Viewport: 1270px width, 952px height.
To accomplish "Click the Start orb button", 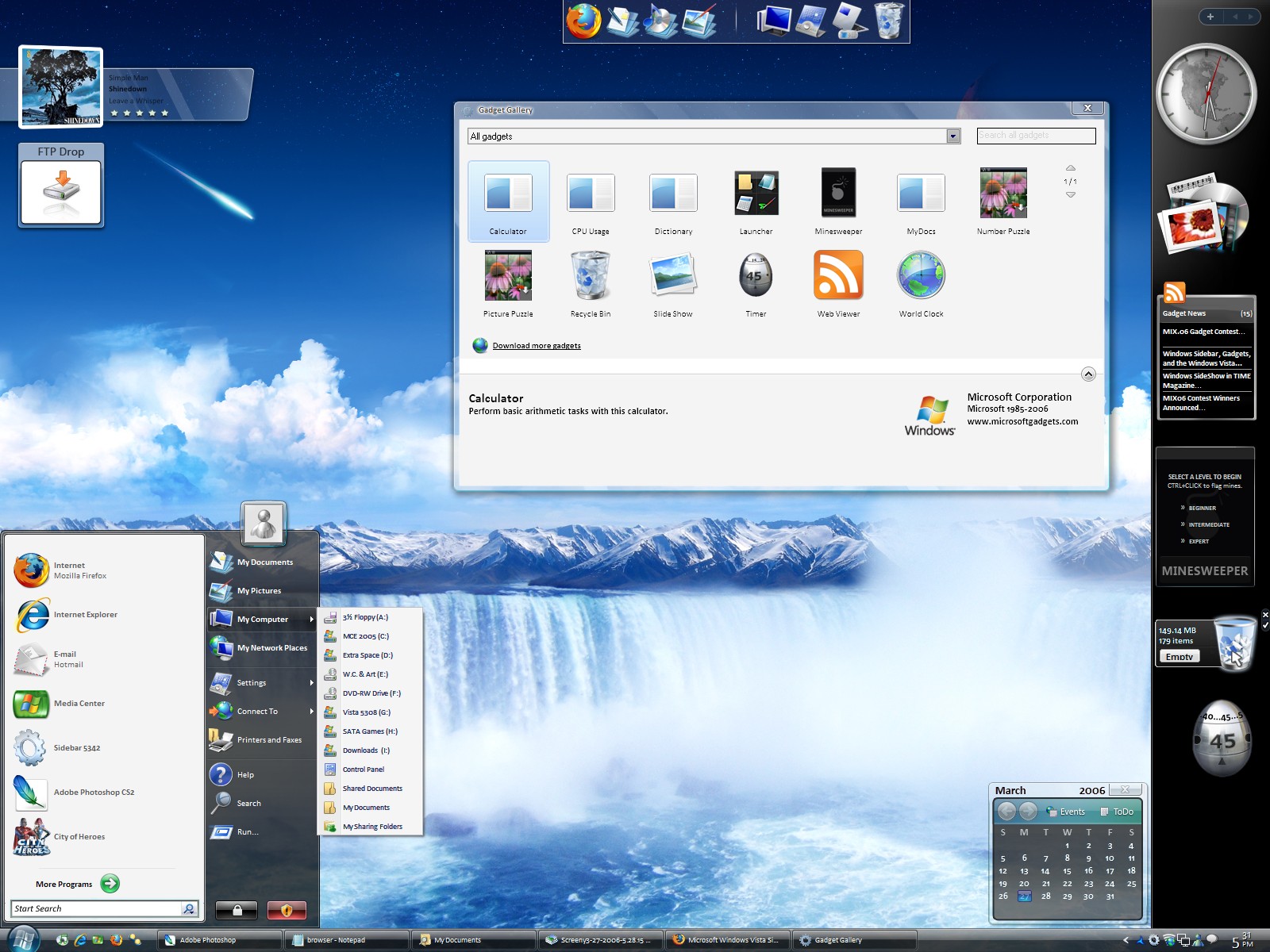I will [24, 939].
